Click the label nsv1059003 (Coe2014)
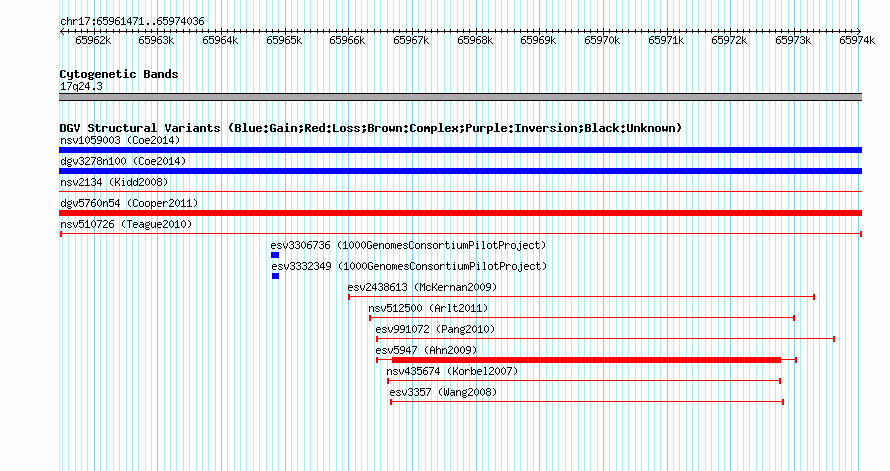This screenshot has height=471, width=890. (x=120, y=140)
